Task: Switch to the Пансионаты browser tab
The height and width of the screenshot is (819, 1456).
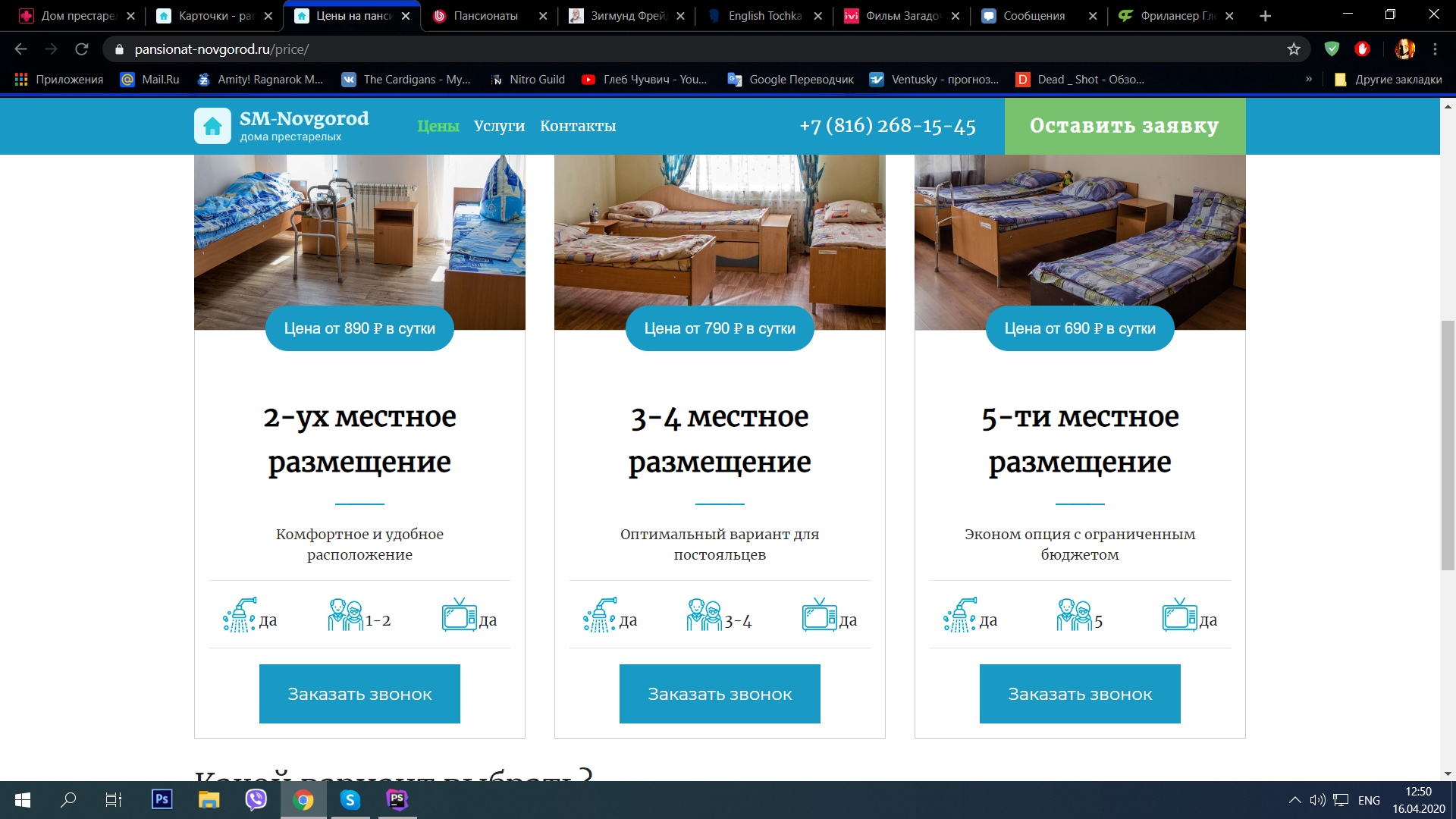Action: 485,16
